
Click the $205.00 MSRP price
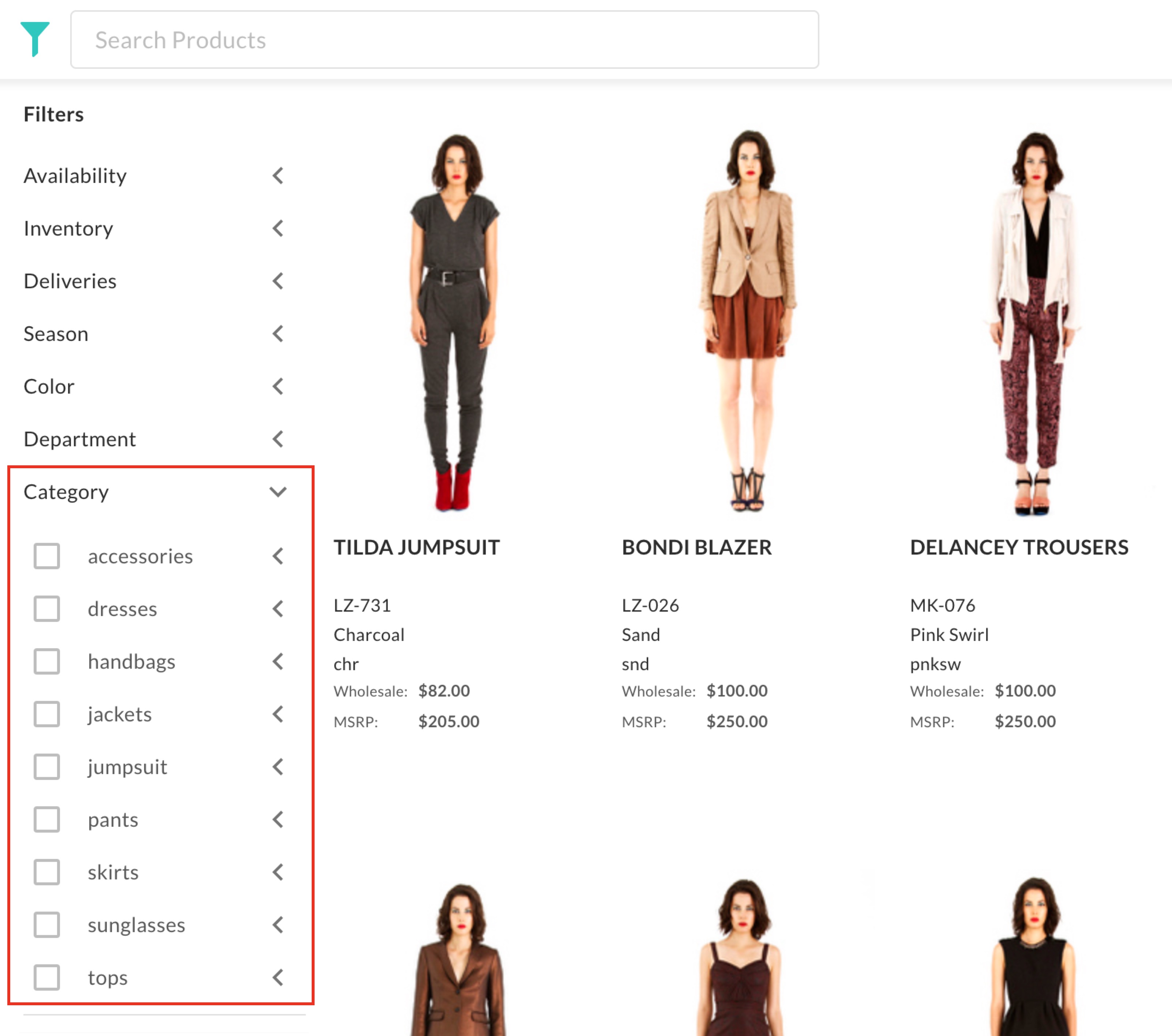[x=448, y=721]
